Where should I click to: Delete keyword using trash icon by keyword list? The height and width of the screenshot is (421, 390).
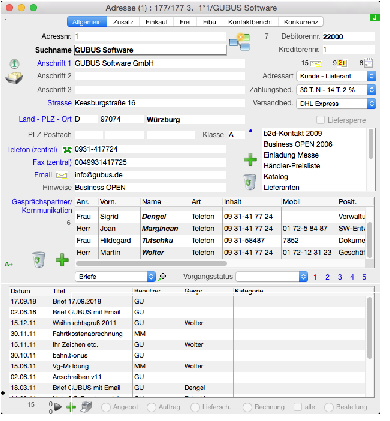250,182
